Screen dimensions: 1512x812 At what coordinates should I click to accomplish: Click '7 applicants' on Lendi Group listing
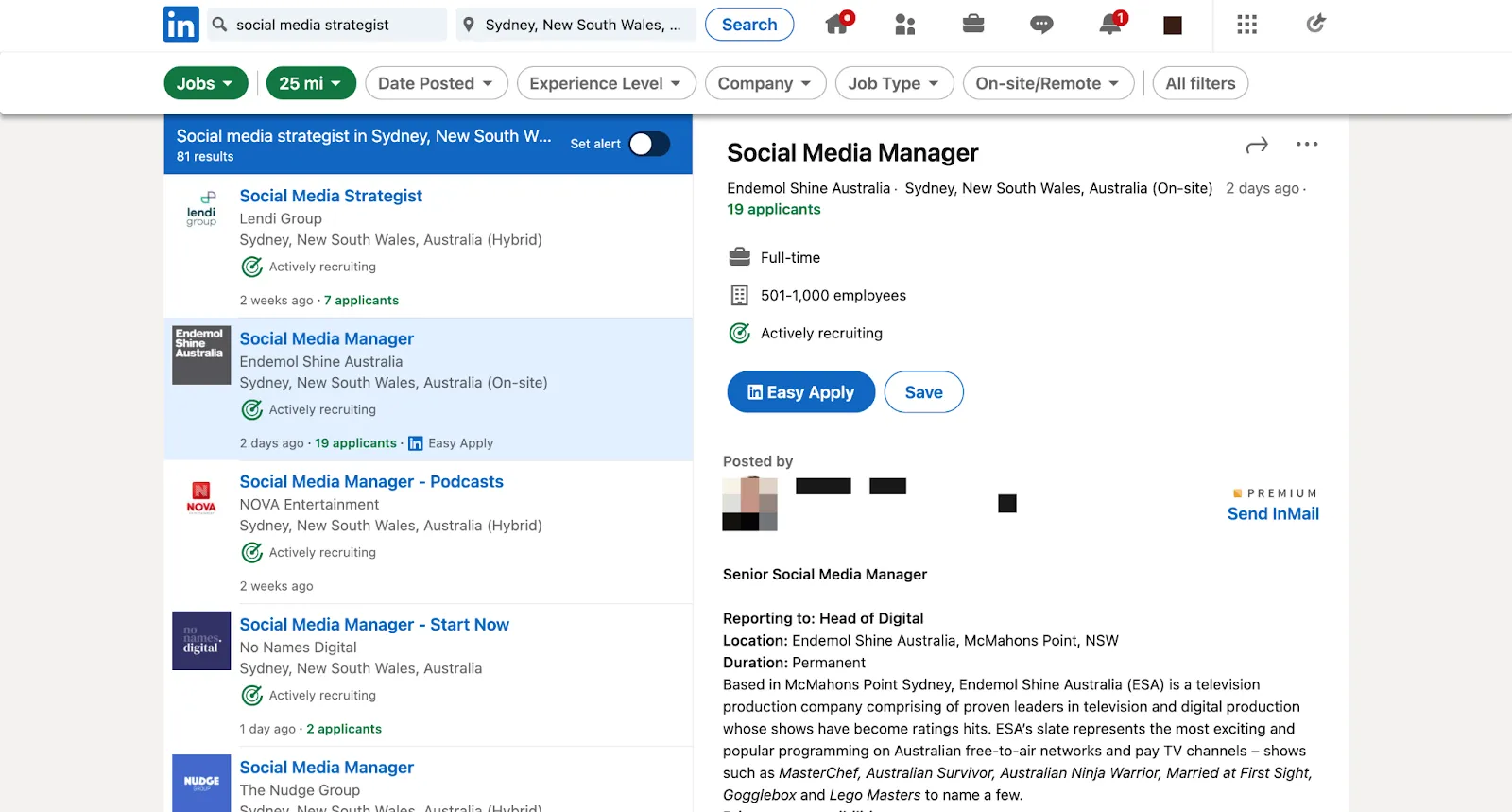pyautogui.click(x=362, y=301)
